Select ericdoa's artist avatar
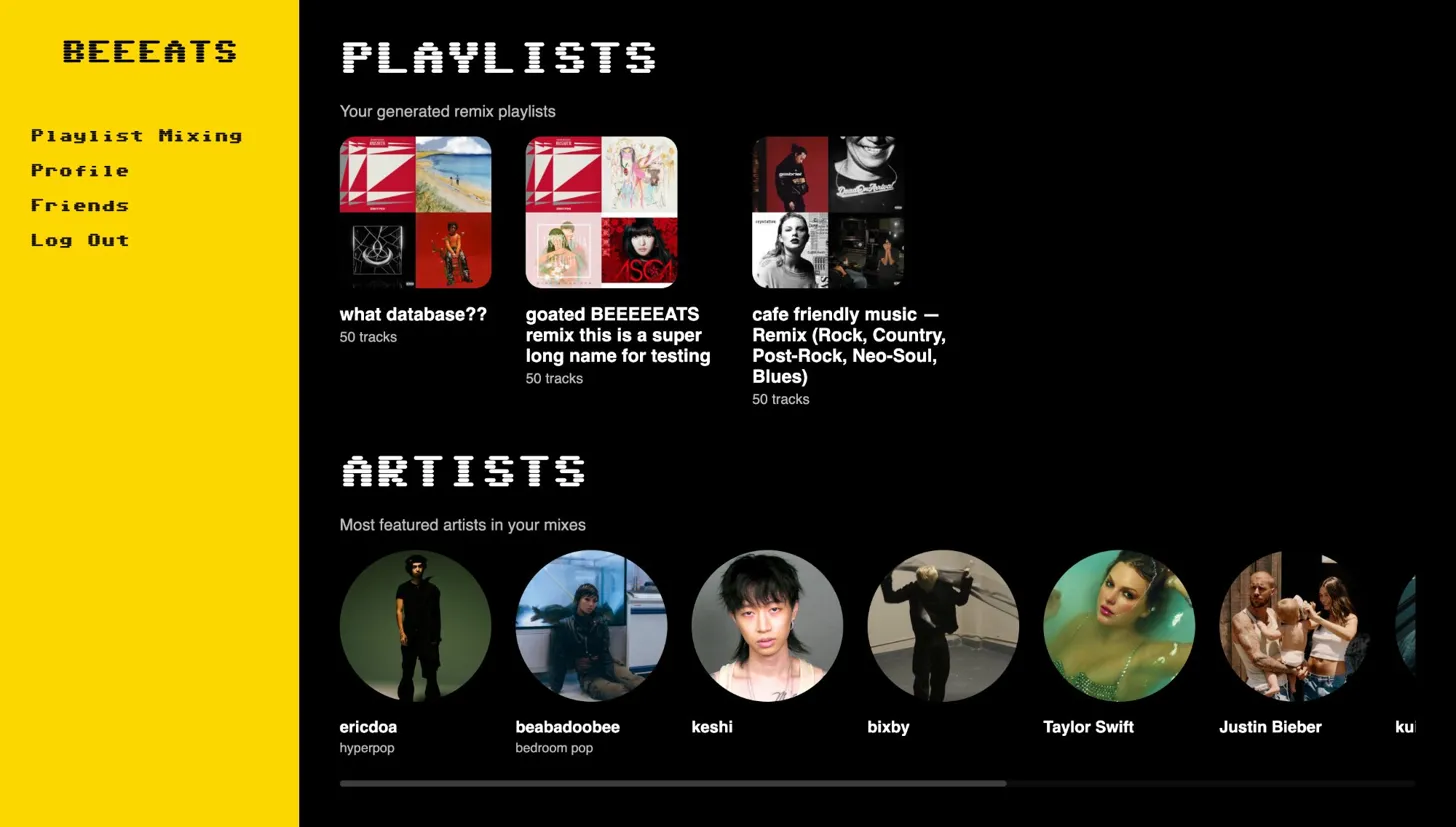This screenshot has height=827, width=1456. [x=415, y=626]
